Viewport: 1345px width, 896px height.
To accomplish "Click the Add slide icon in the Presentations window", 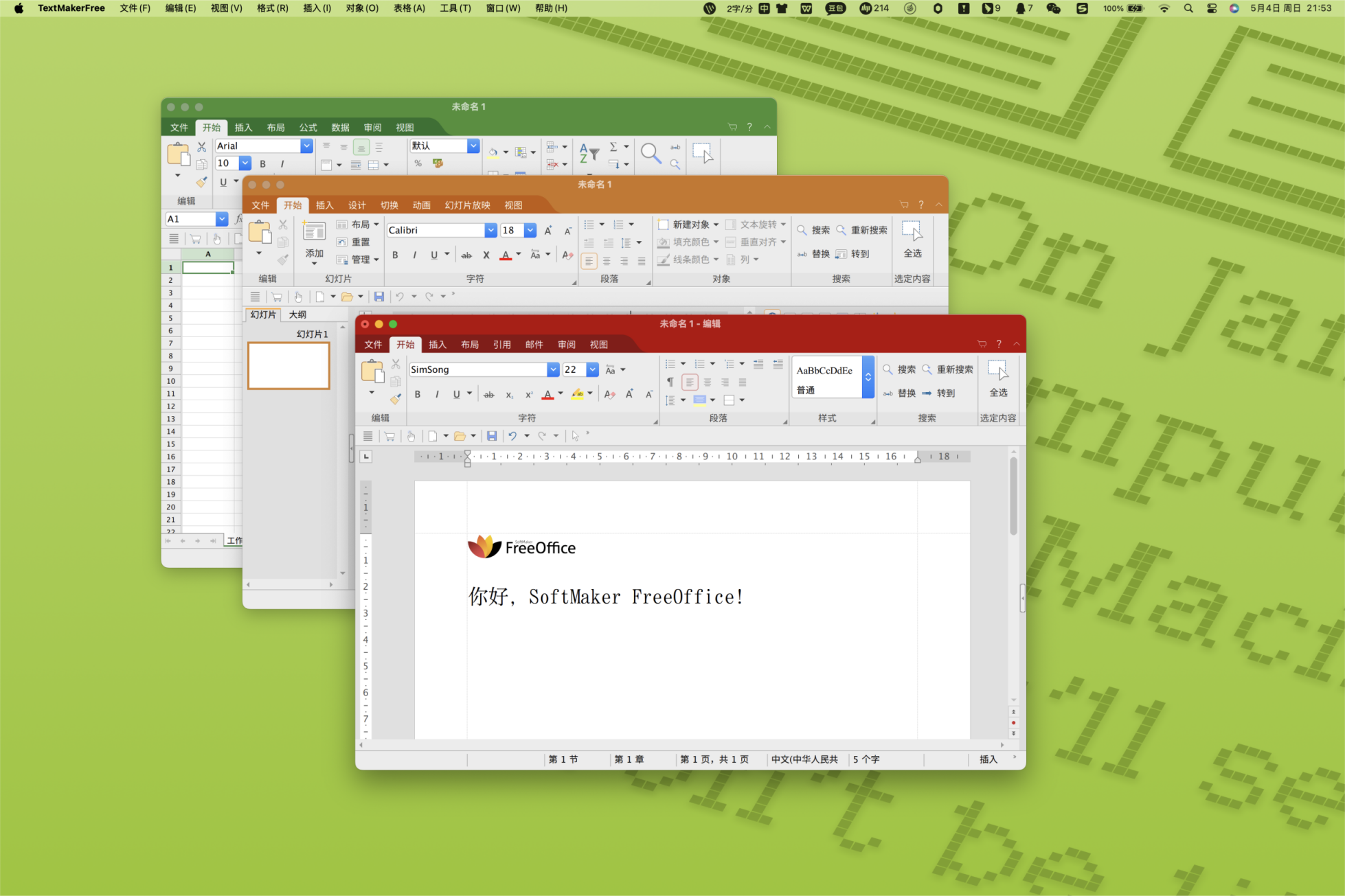I will point(315,232).
